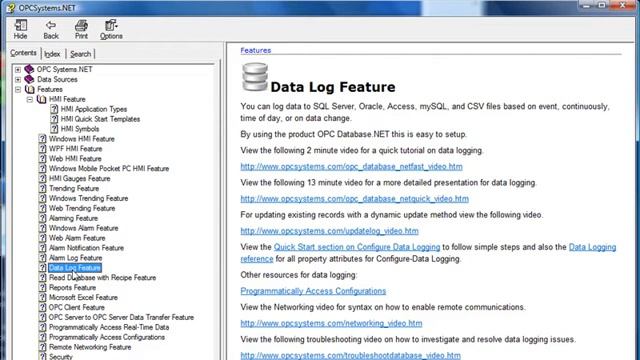The image size is (640, 360).
Task: Collapse the HMI Feature node
Action: pyautogui.click(x=30, y=99)
